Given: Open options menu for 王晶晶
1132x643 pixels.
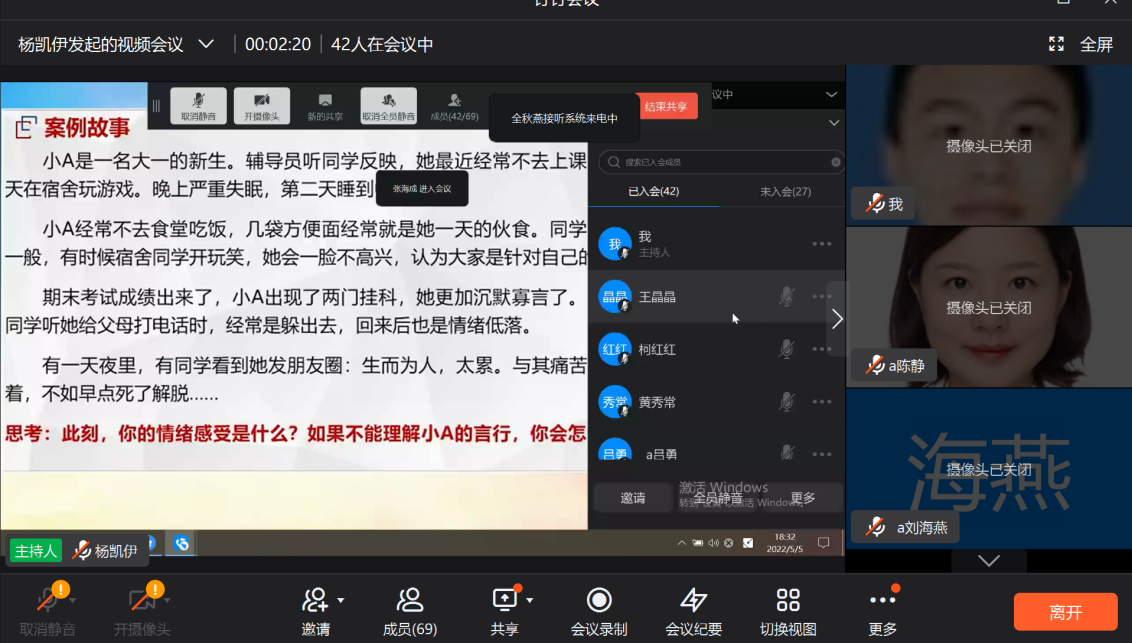Looking at the screenshot, I should click(x=822, y=296).
